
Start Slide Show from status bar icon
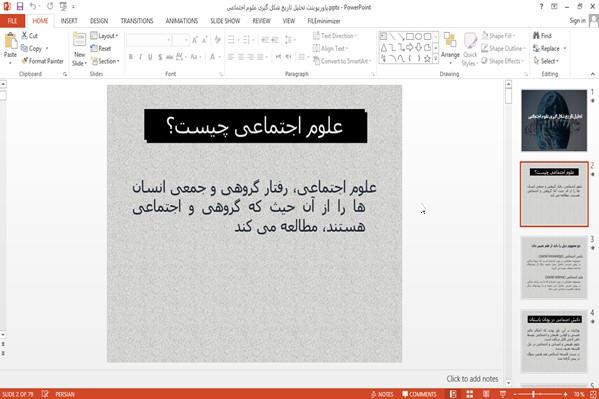[503, 394]
